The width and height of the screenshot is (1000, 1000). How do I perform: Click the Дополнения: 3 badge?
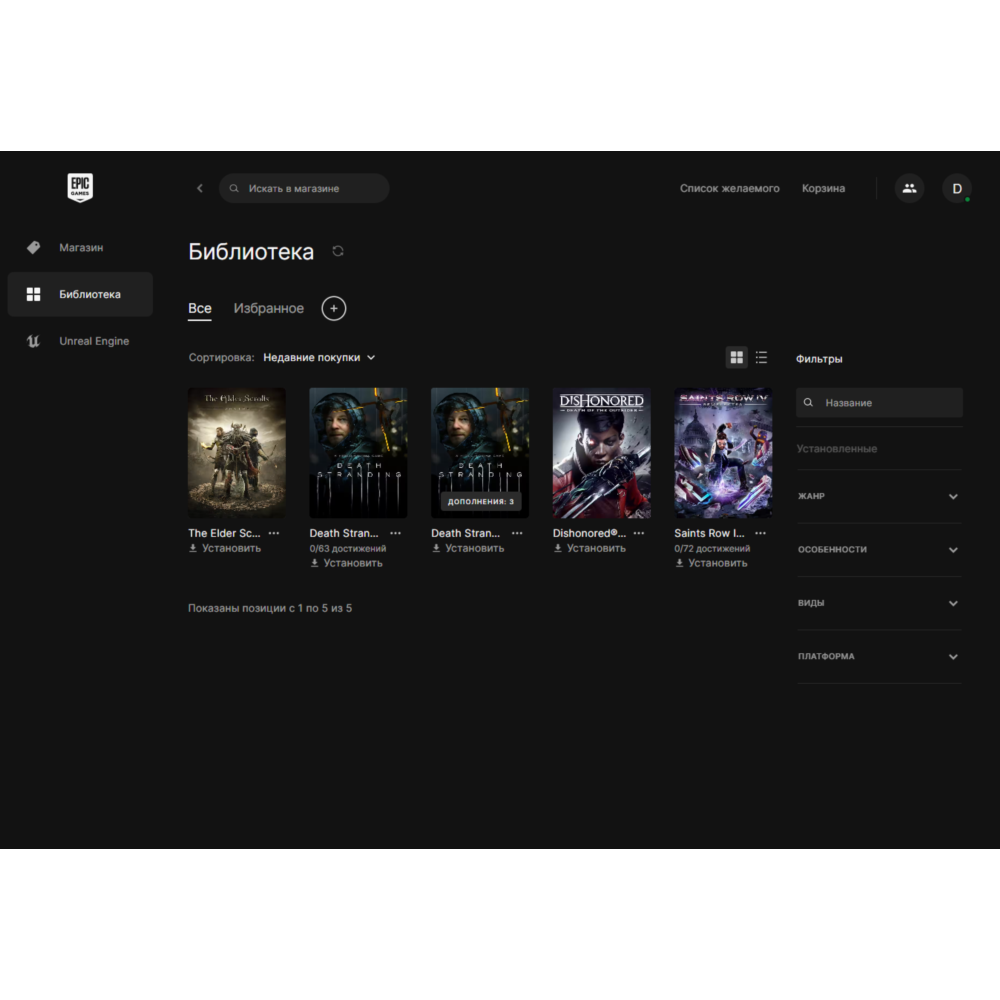(x=480, y=501)
